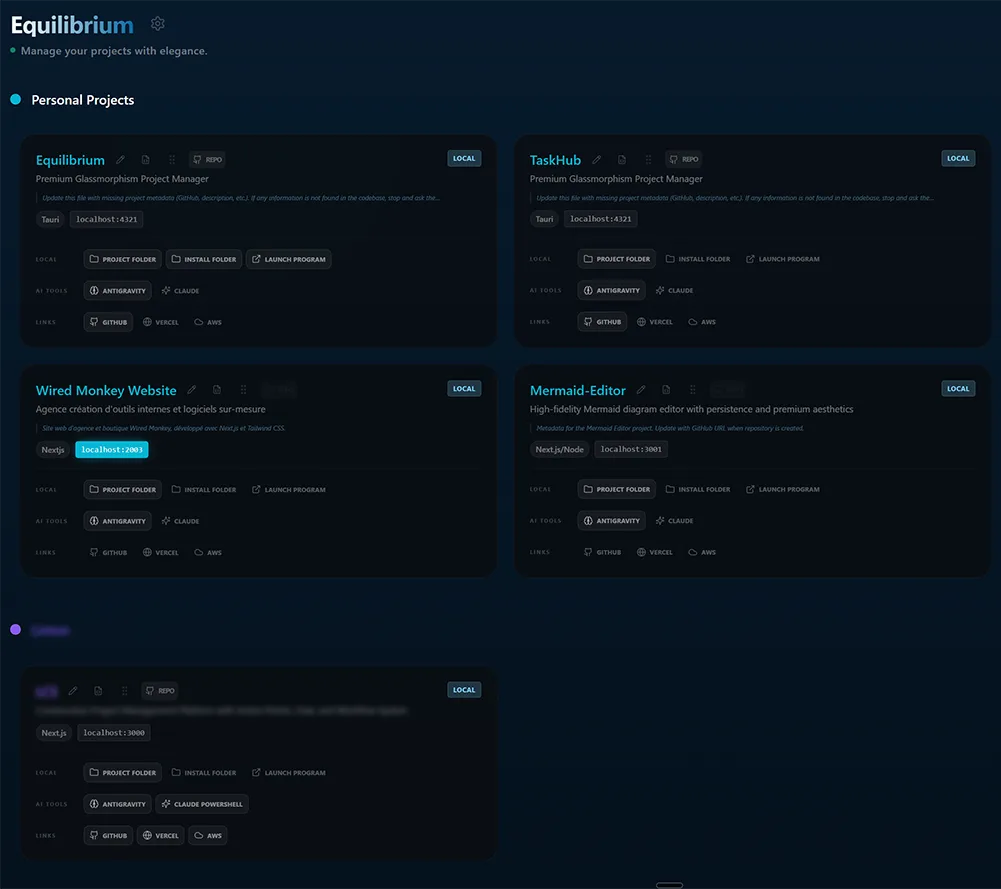
Task: Open Project Folder on the TaskHub card
Action: [x=617, y=259]
